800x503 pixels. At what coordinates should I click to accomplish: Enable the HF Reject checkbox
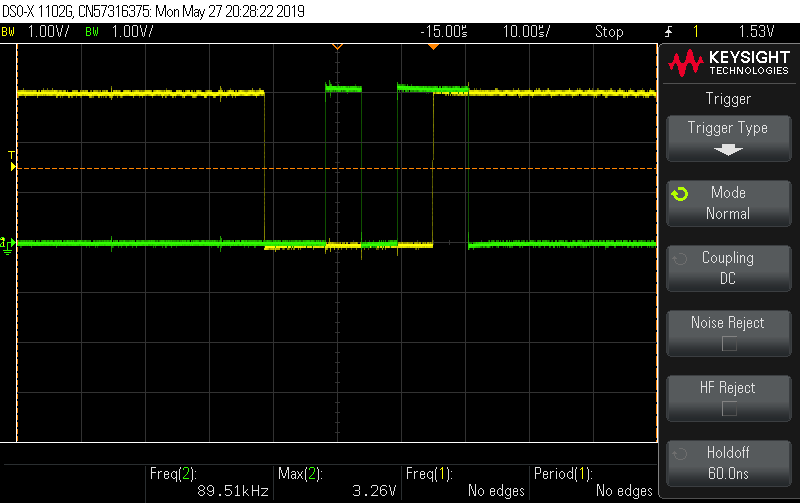coord(729,409)
